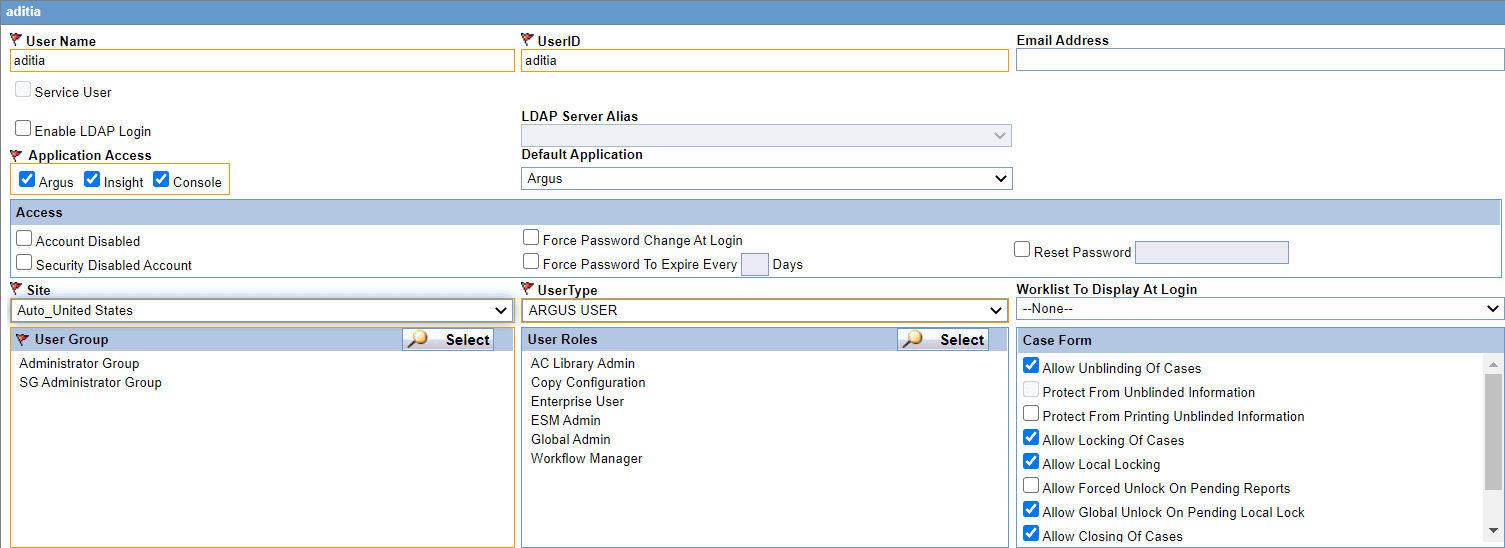Click the red flag beside User Group
Screen dimensions: 1505x548
22,340
